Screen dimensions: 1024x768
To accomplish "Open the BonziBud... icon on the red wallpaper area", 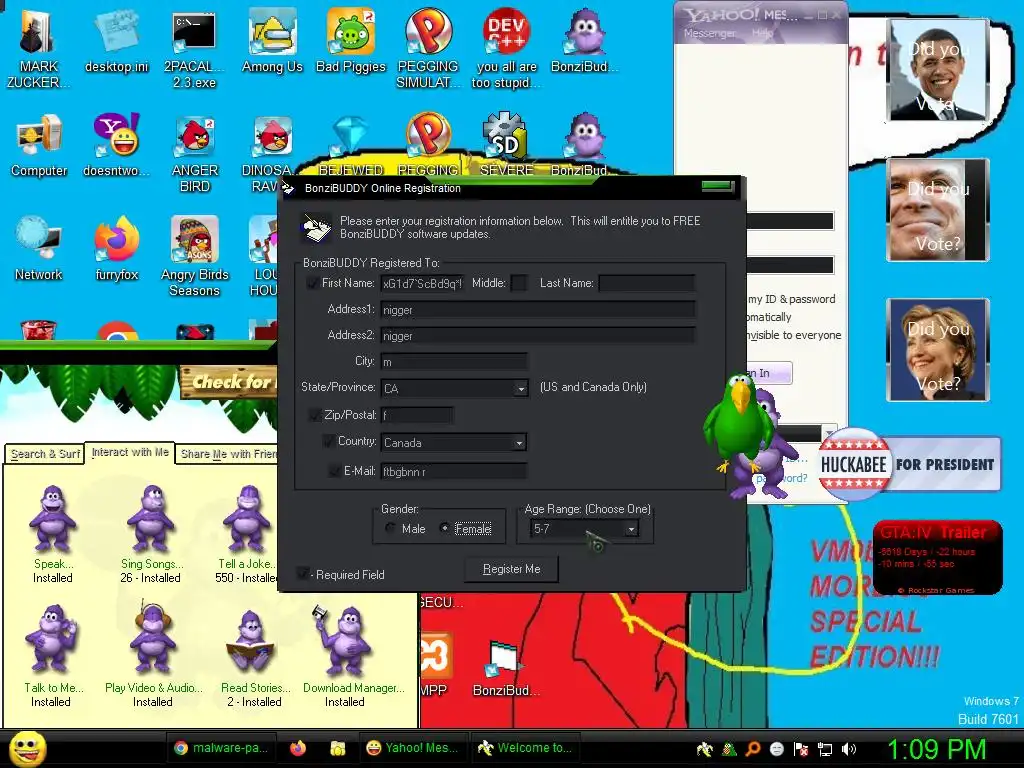I will pyautogui.click(x=505, y=667).
